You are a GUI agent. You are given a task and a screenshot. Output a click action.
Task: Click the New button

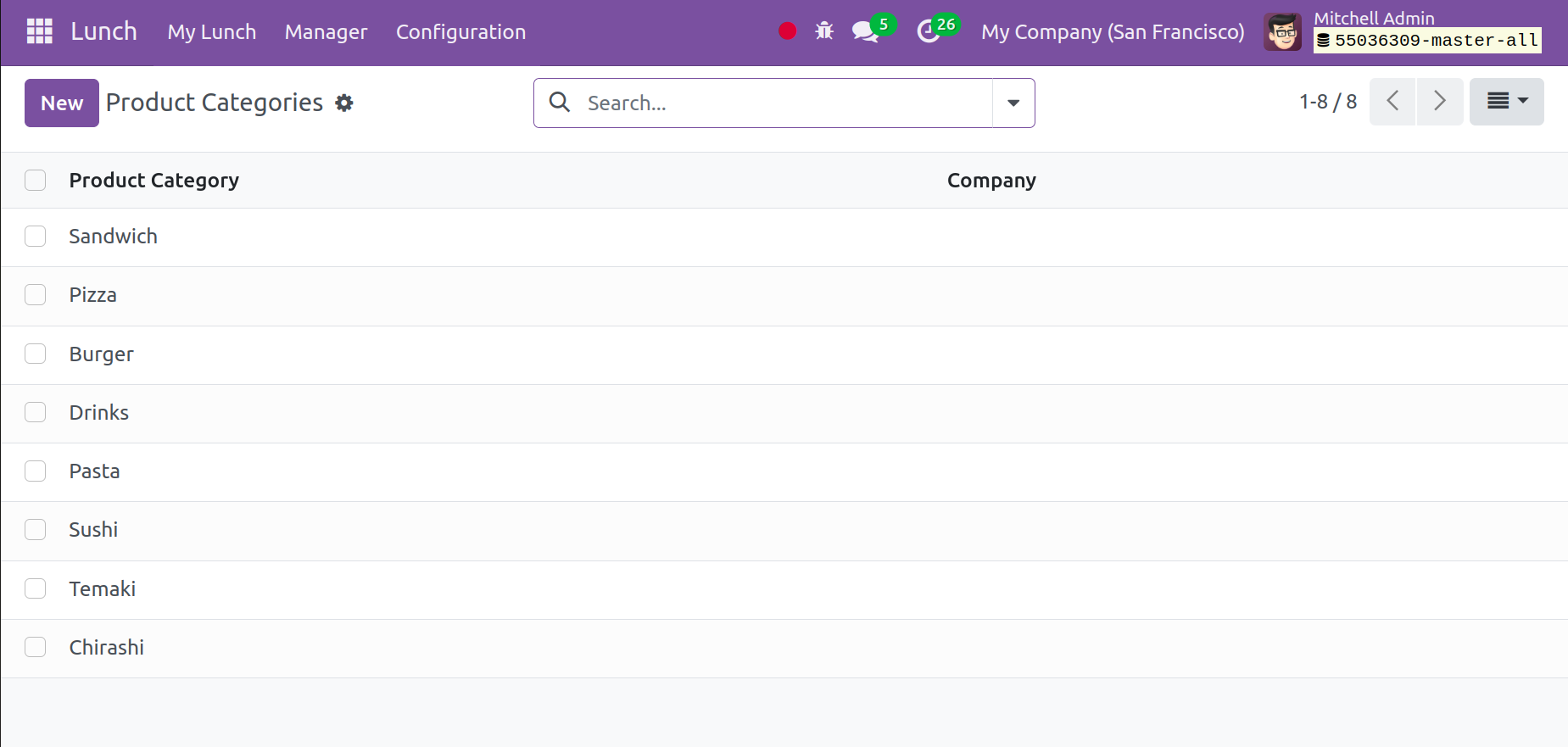[62, 103]
